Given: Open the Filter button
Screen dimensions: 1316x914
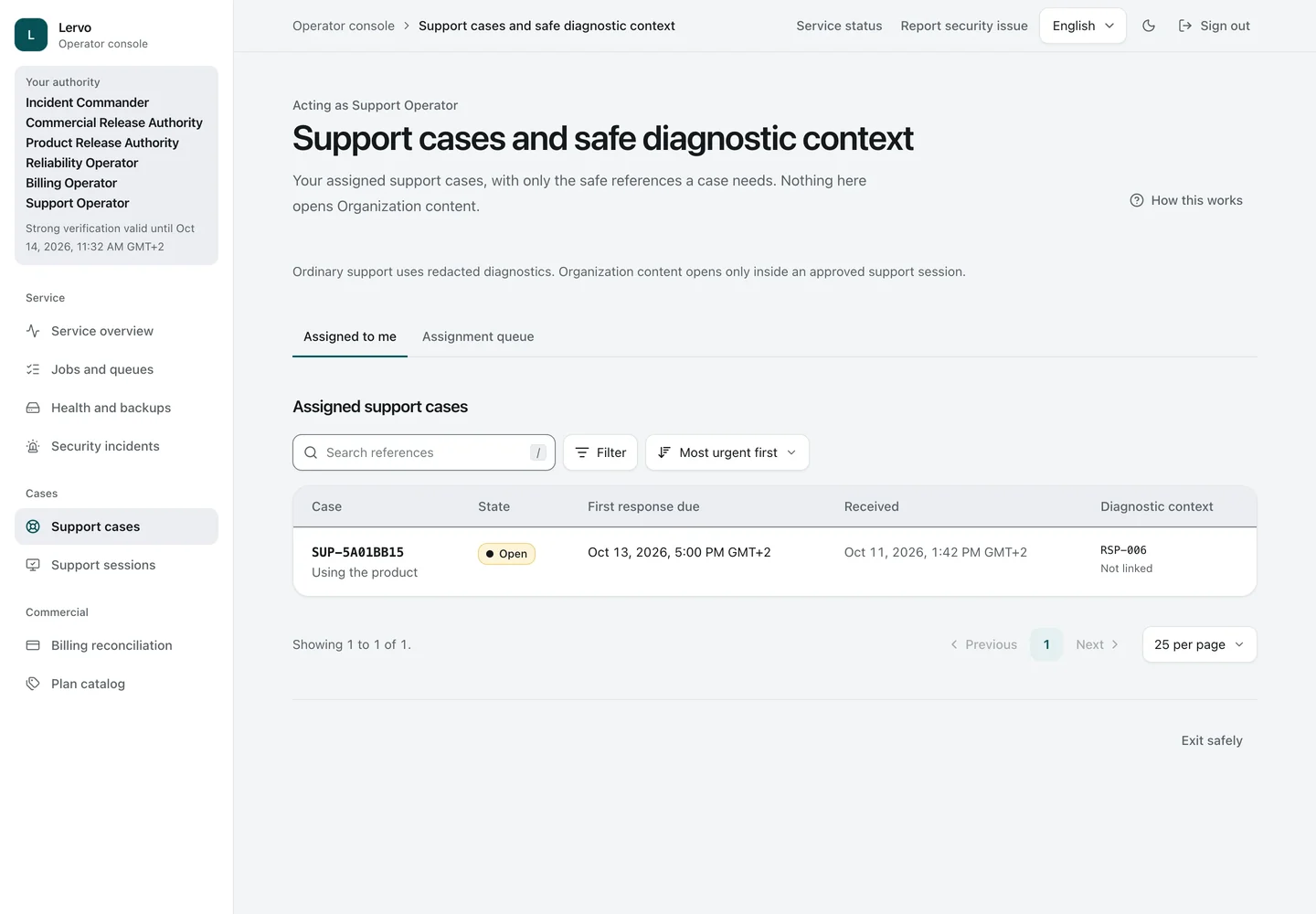Looking at the screenshot, I should [600, 452].
